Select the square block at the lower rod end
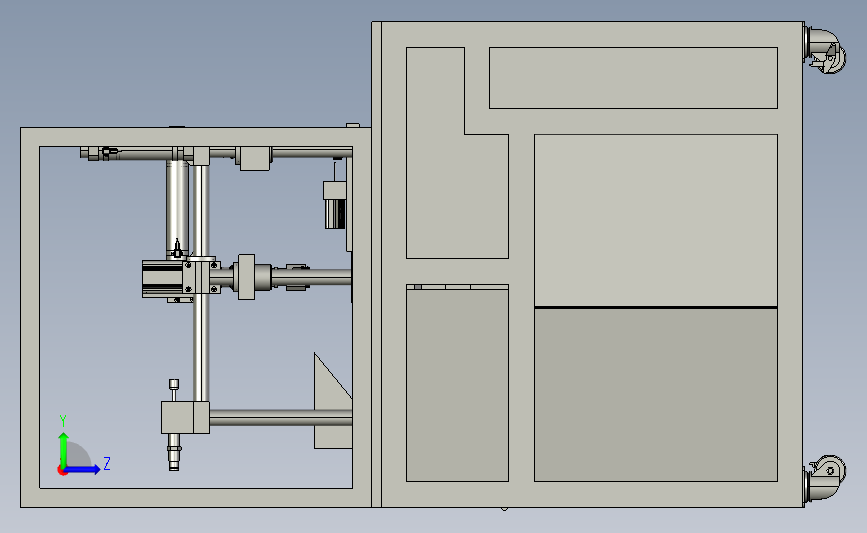This screenshot has height=533, width=867. [x=185, y=417]
